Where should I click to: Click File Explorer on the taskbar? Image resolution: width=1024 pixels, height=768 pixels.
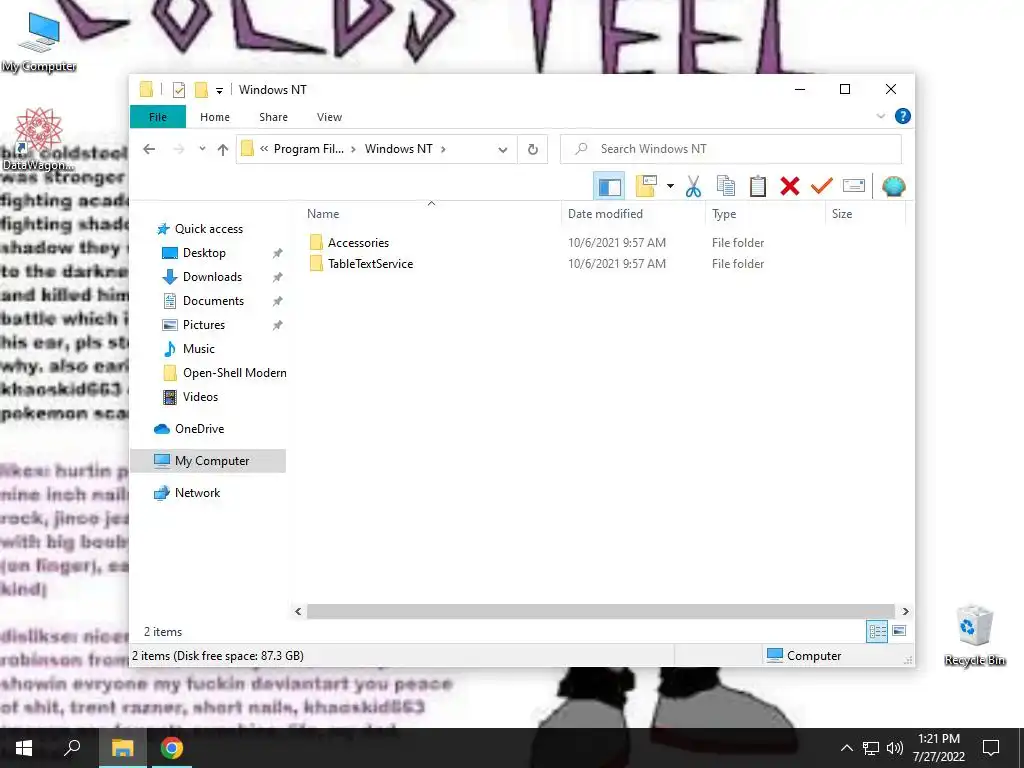122,748
